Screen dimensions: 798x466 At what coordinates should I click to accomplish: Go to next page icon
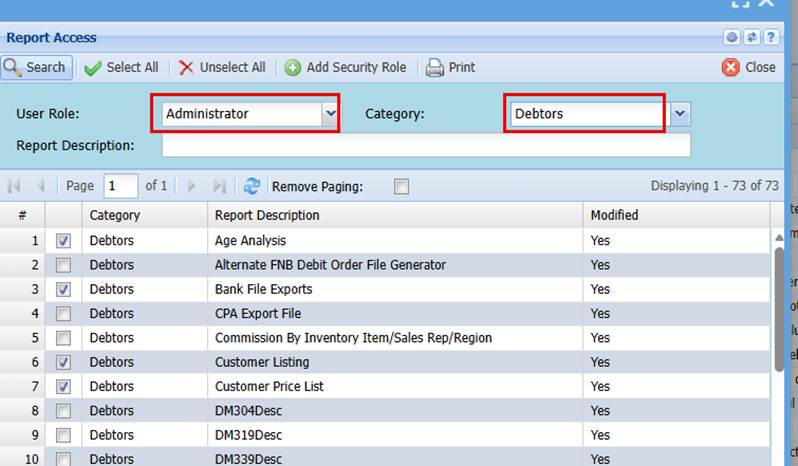pyautogui.click(x=191, y=186)
